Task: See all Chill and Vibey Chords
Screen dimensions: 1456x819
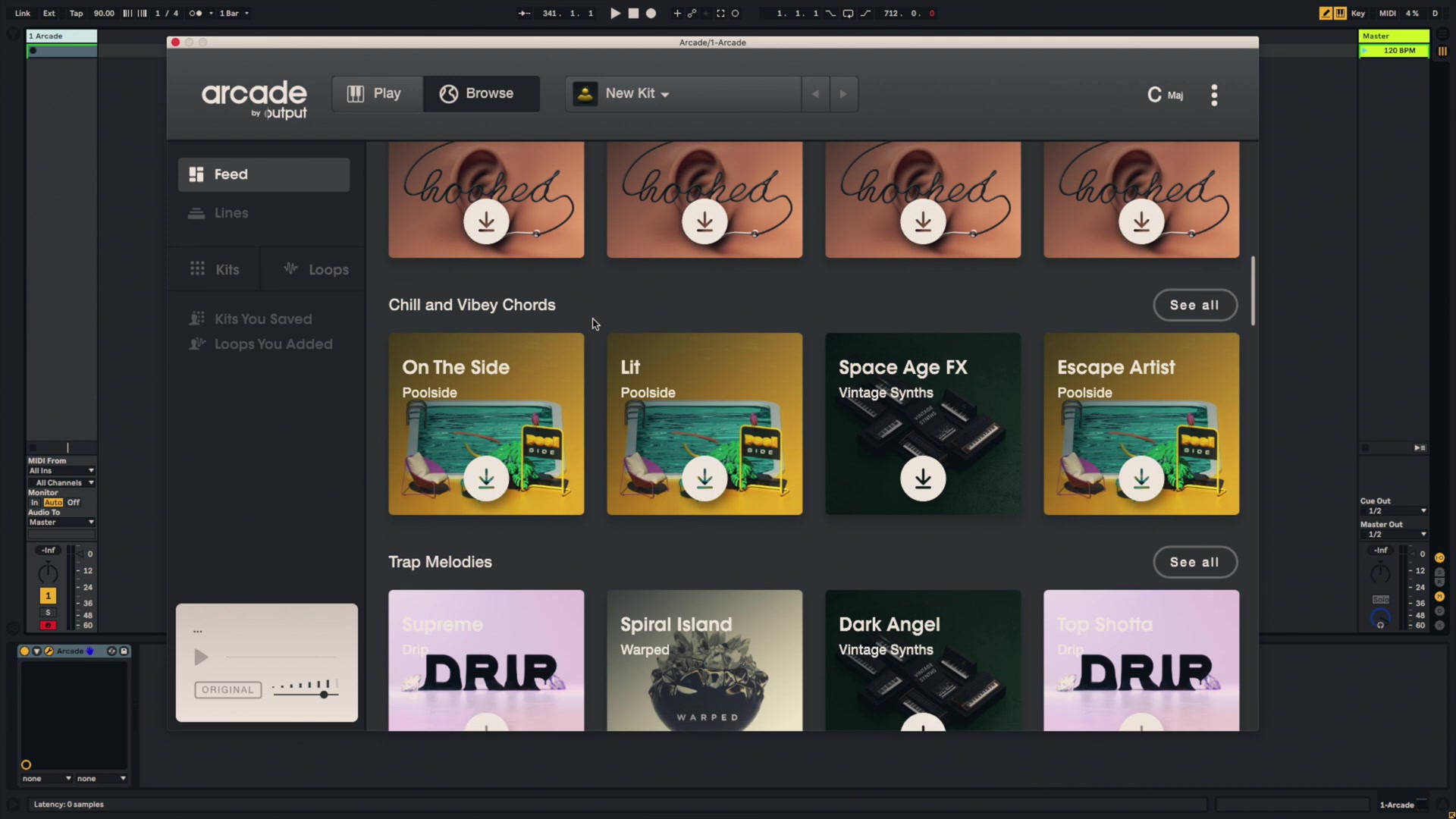Action: [1194, 305]
